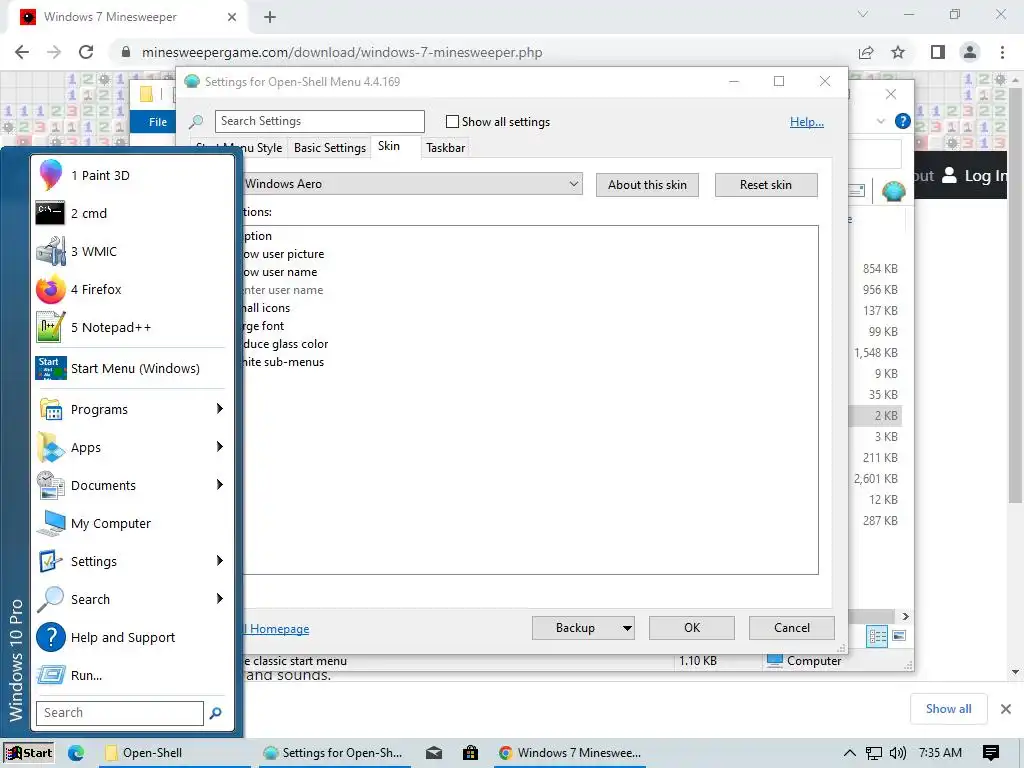Click the Start button on taskbar

point(29,752)
